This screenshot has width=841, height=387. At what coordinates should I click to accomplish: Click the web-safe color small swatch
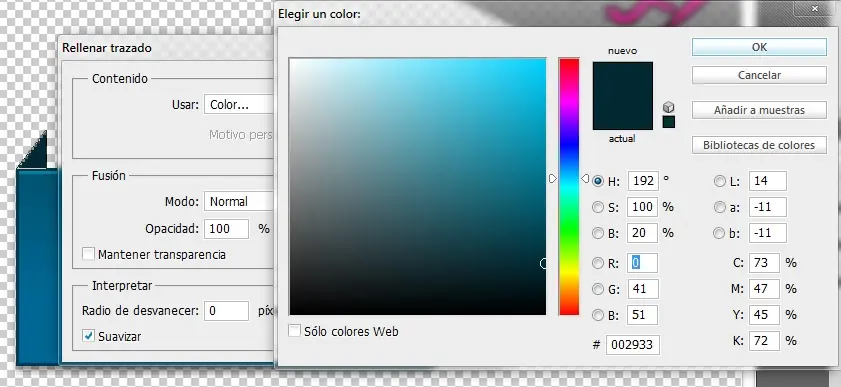pos(668,122)
